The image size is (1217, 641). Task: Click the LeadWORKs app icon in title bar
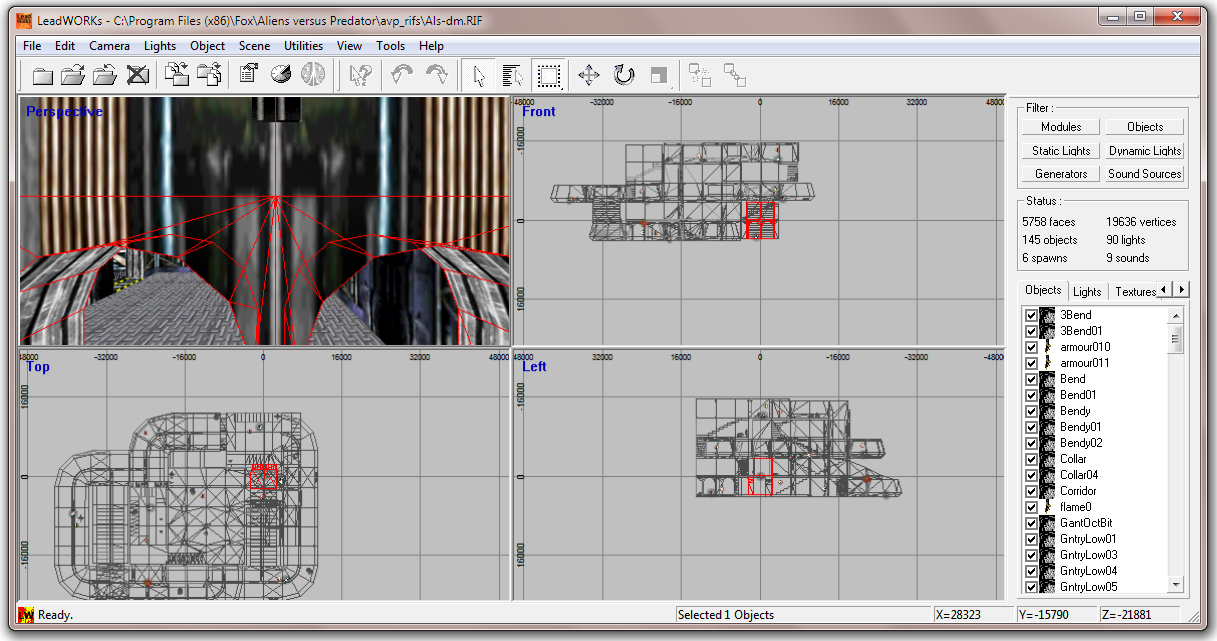23,21
